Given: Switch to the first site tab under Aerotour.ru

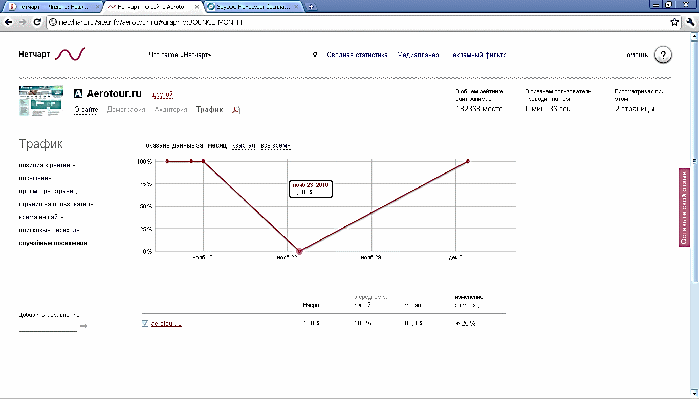Looking at the screenshot, I should 87,110.
